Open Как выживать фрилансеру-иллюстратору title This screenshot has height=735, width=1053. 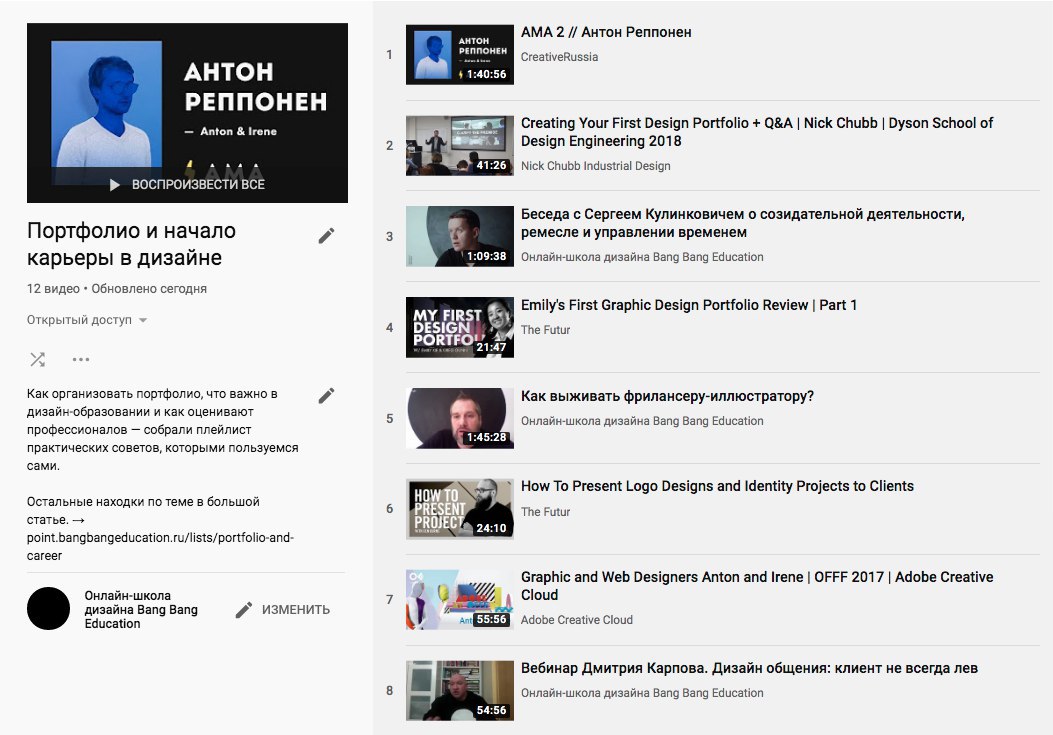[668, 396]
